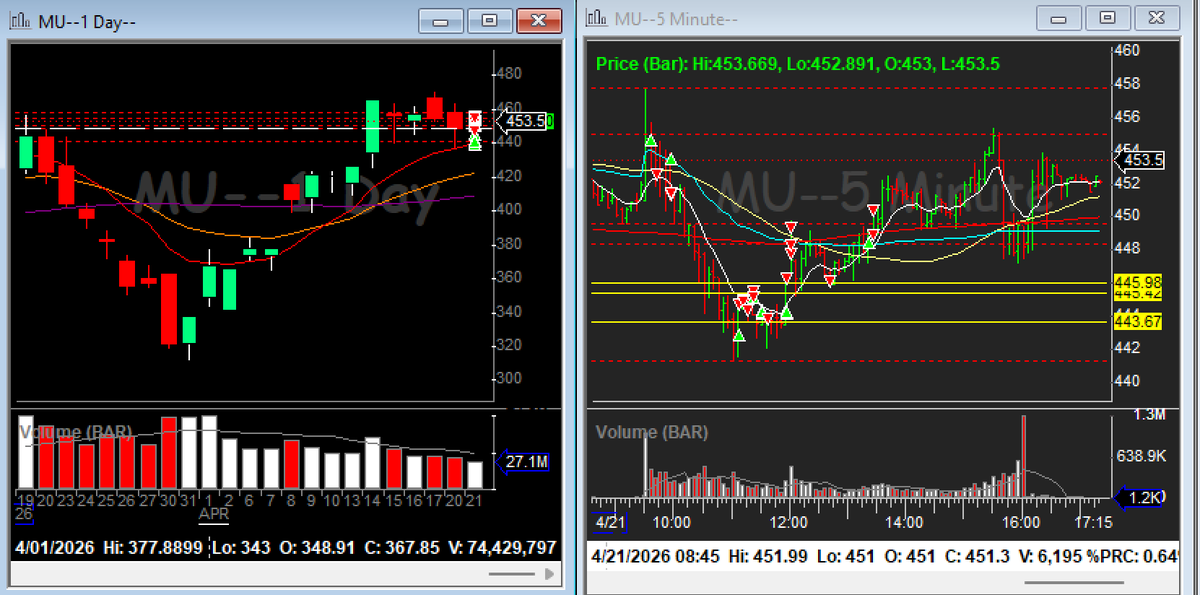Click the 1.3M volume axis label
Screen dimensions: 1200x595
pyautogui.click(x=1151, y=414)
